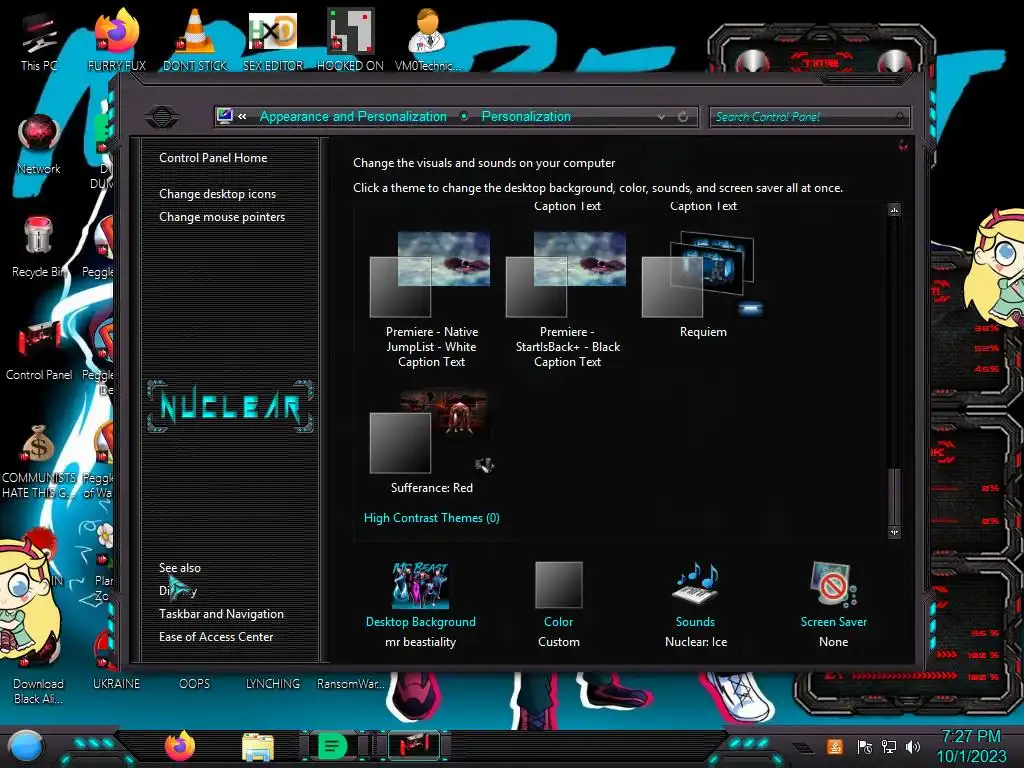Screen dimensions: 1024x768
Task: Open the SEX EDITOR HxD shortcut
Action: coord(273,41)
